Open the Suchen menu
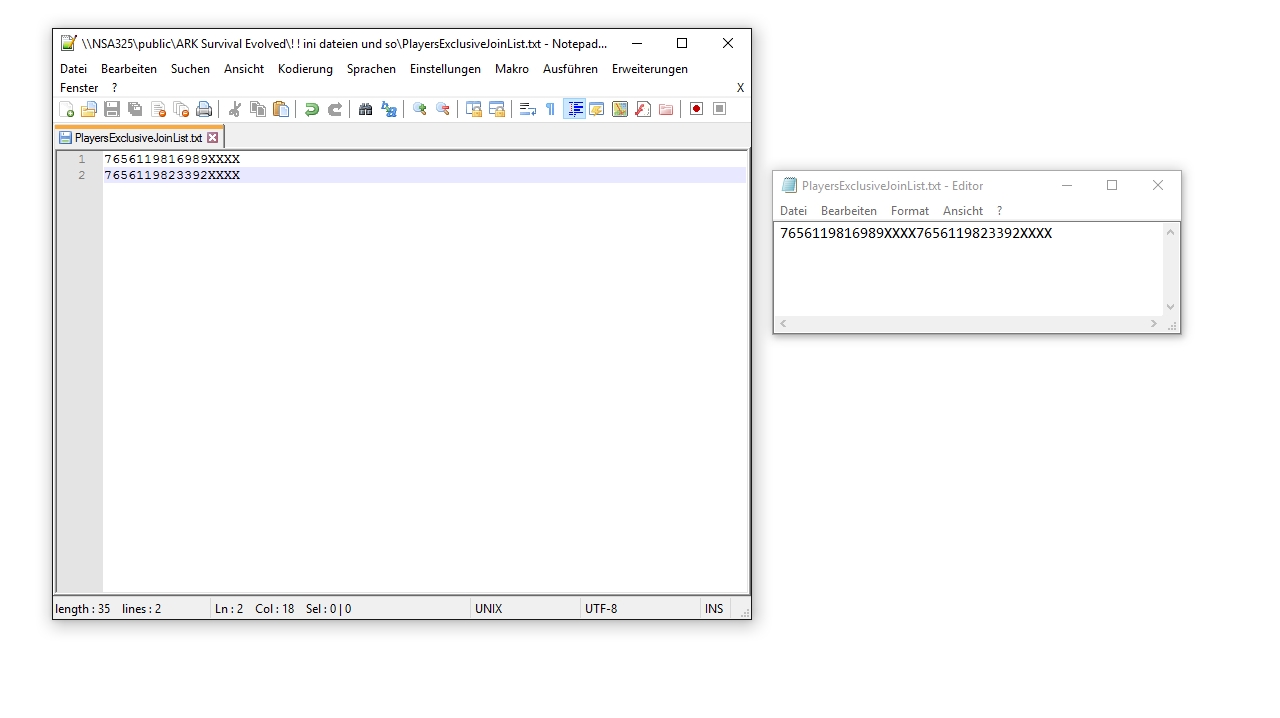 coord(190,69)
